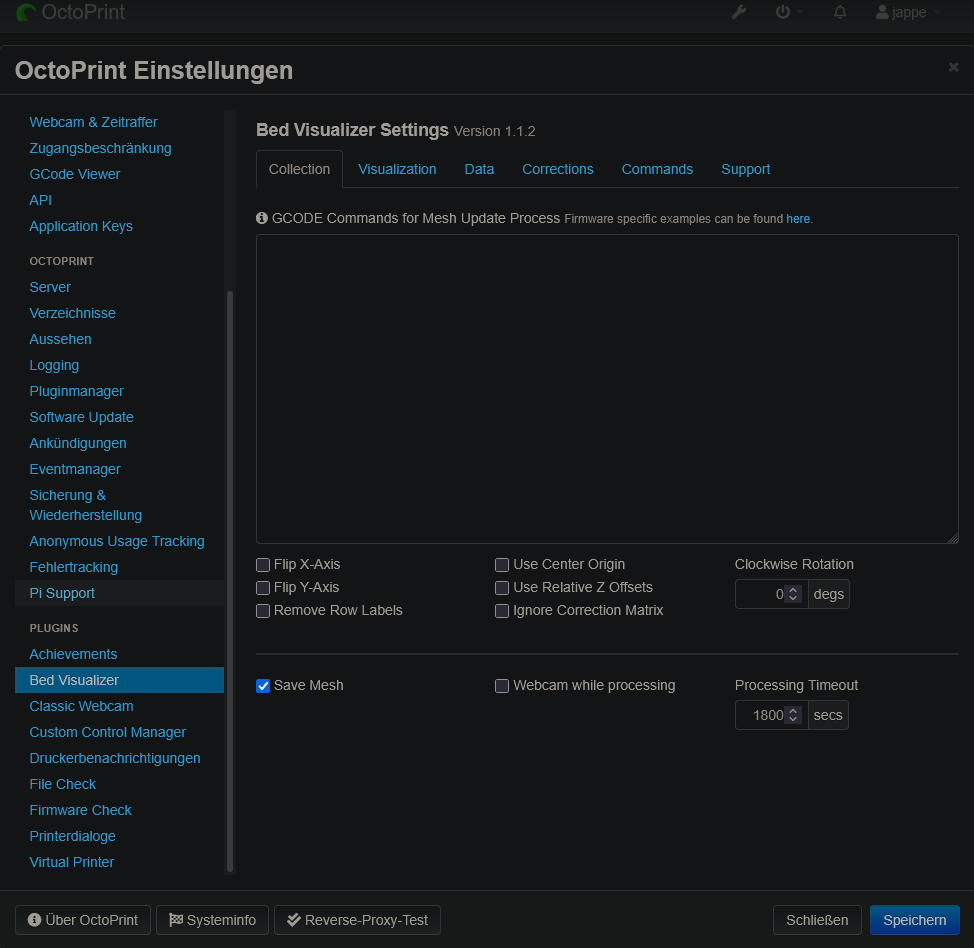
Task: Enable Use Center Origin checkbox
Action: coord(502,565)
